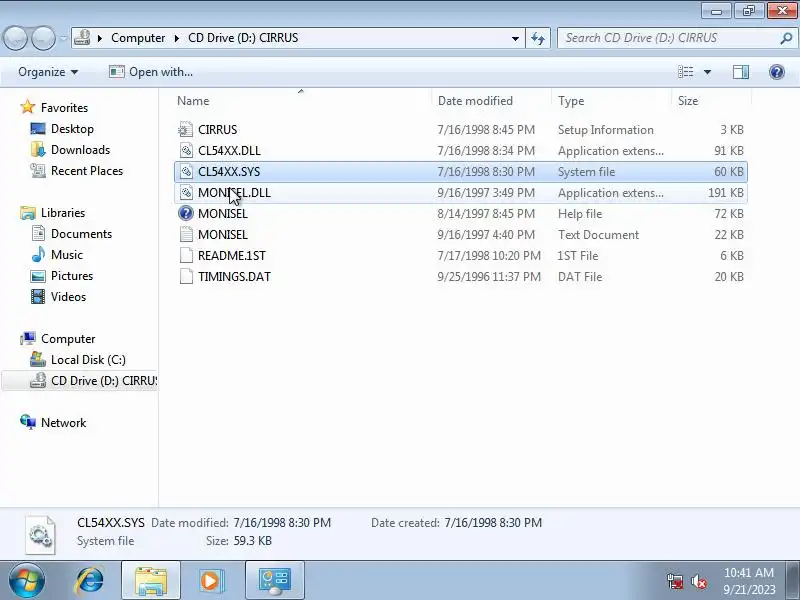Click the CL54XX.DLL file name
Image resolution: width=800 pixels, height=600 pixels.
click(x=229, y=151)
